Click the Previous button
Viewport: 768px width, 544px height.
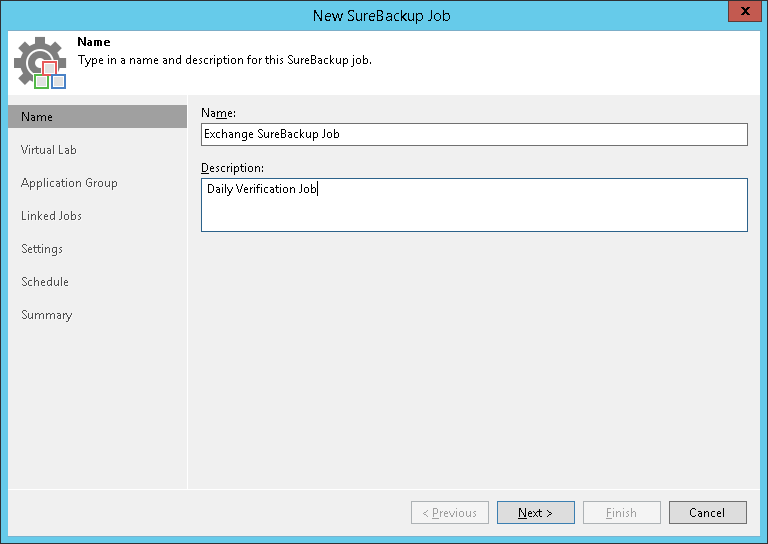450,513
